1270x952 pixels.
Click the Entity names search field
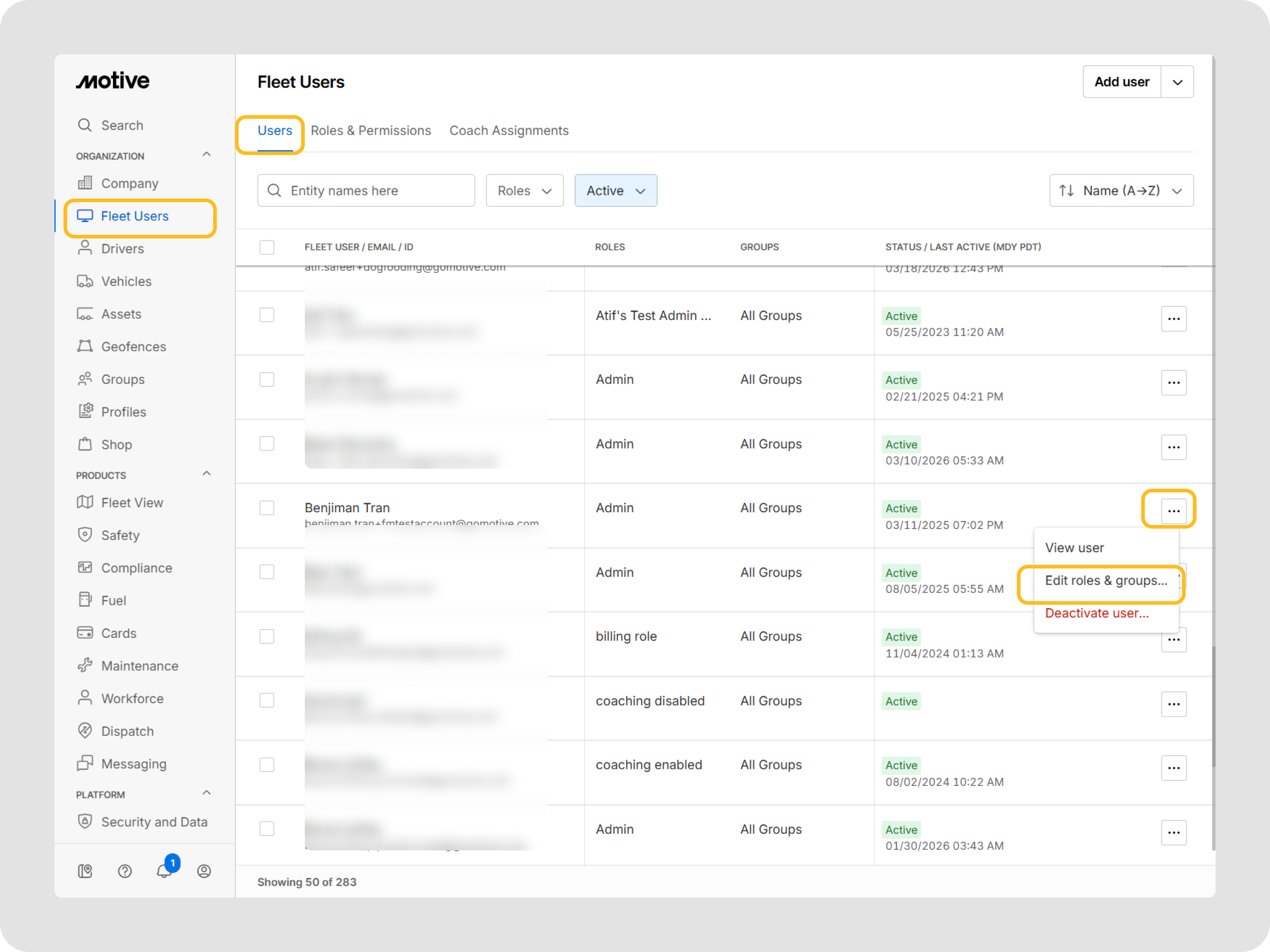(x=366, y=190)
